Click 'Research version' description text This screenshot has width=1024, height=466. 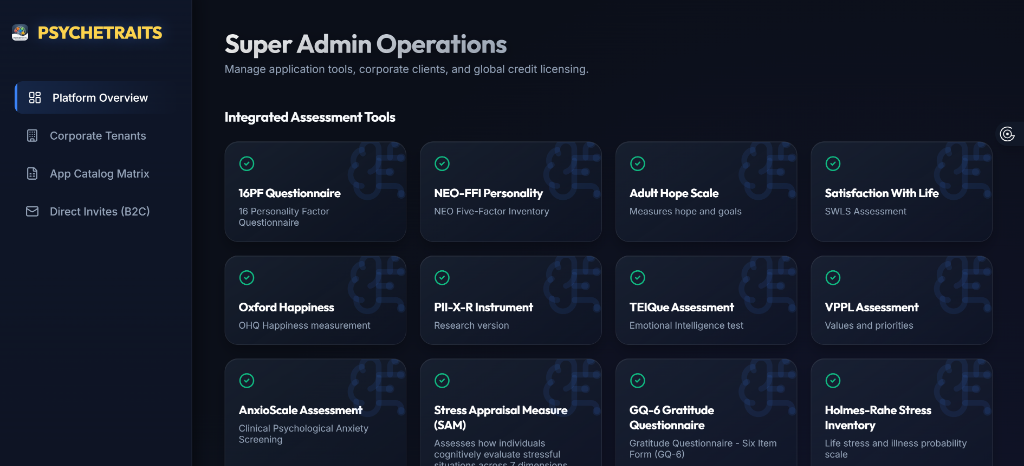pyautogui.click(x=472, y=326)
